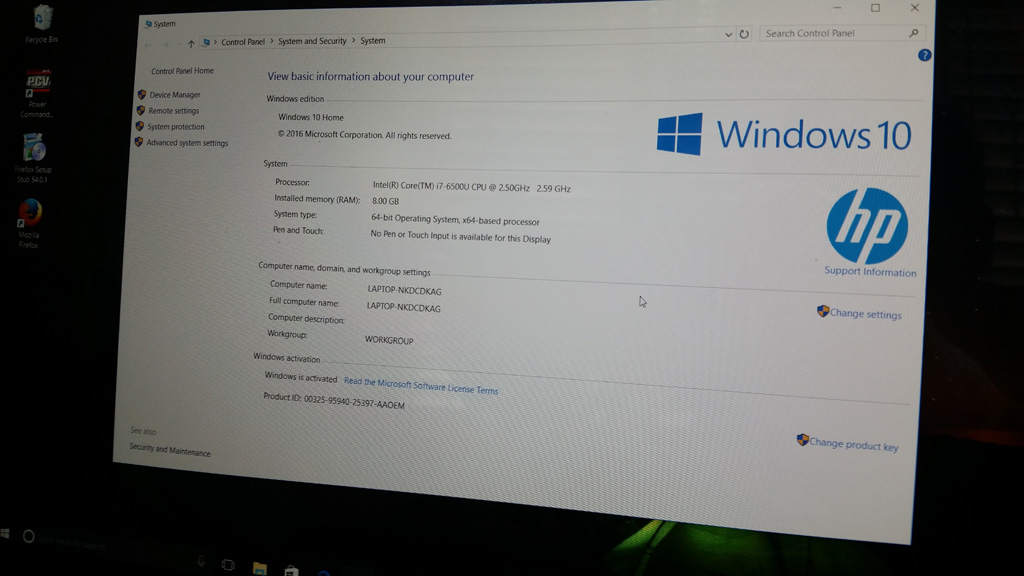Click Change settings for computer name

pos(866,313)
